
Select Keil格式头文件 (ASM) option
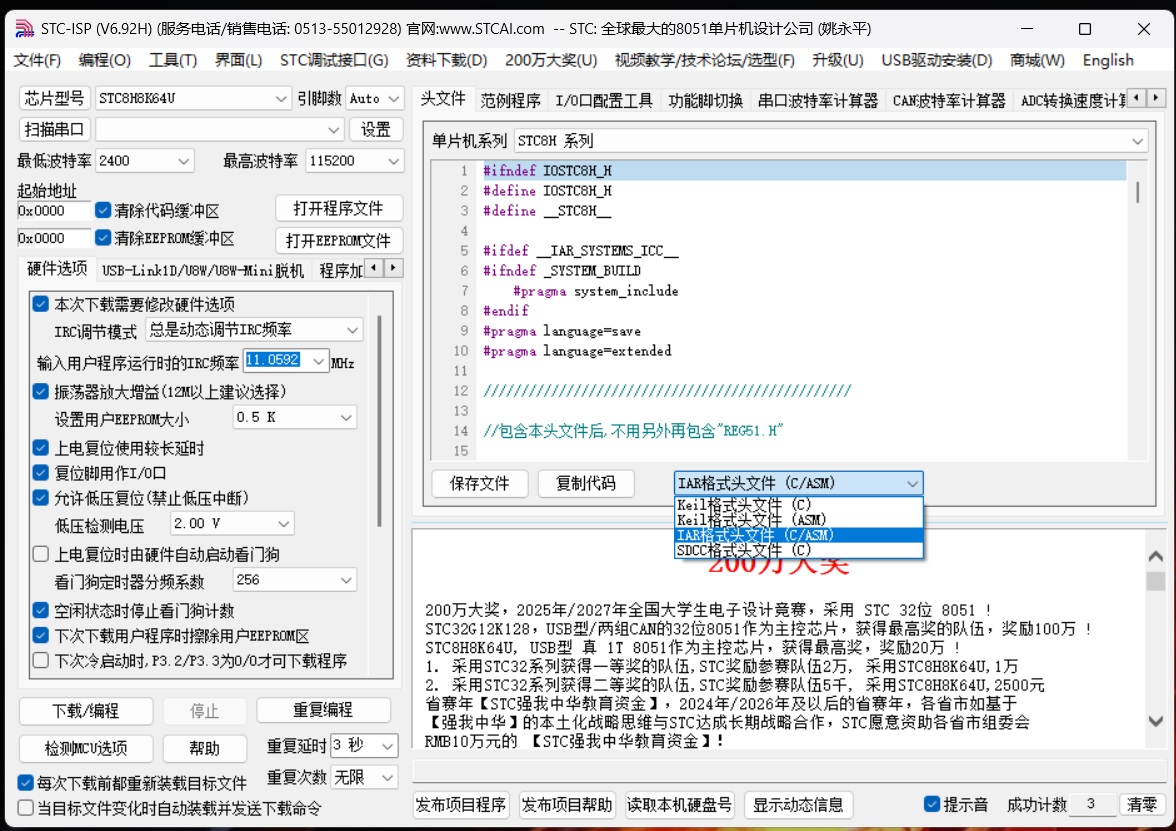[x=798, y=520]
